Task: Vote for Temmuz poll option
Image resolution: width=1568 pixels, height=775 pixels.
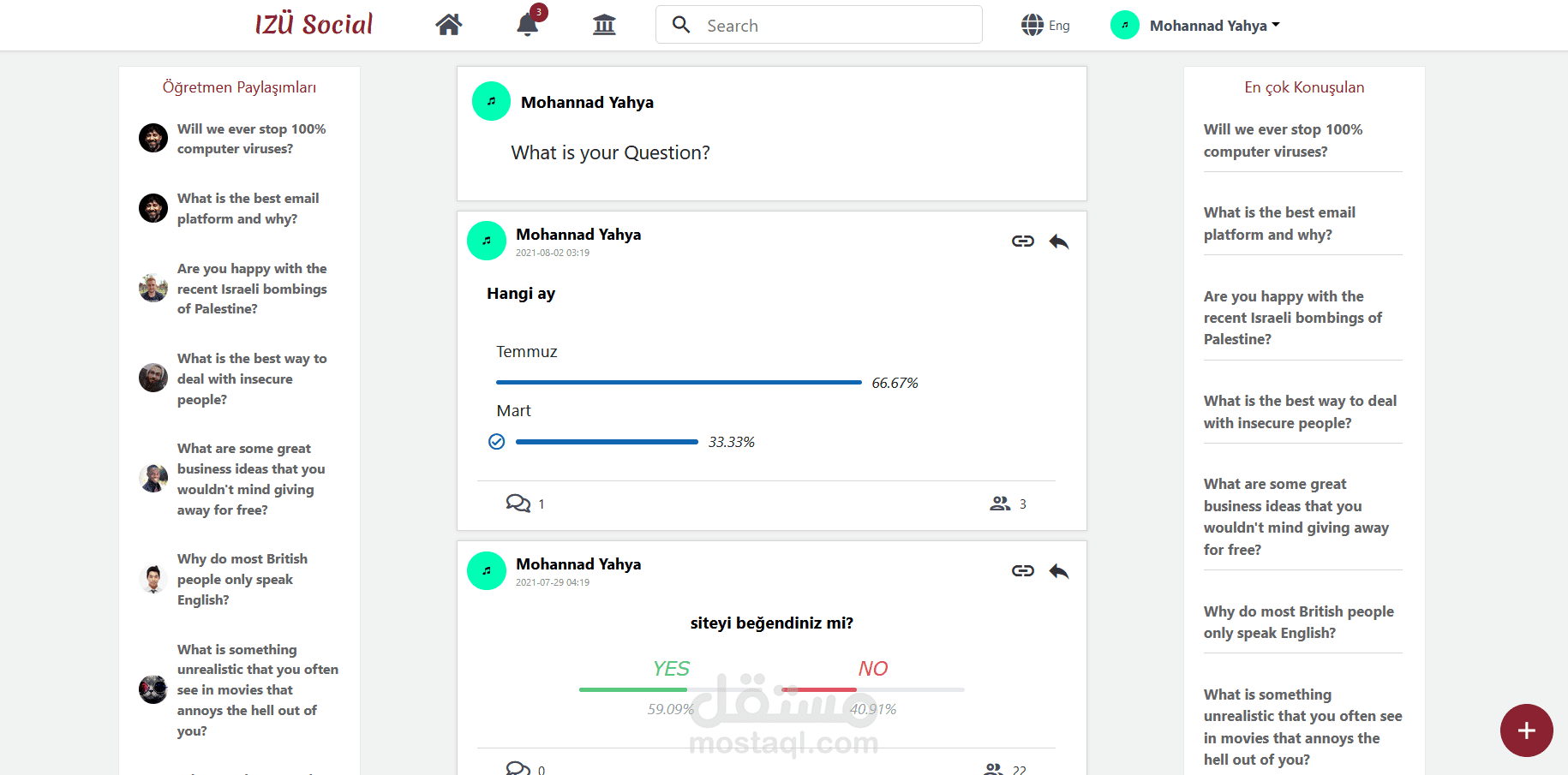Action: point(527,352)
